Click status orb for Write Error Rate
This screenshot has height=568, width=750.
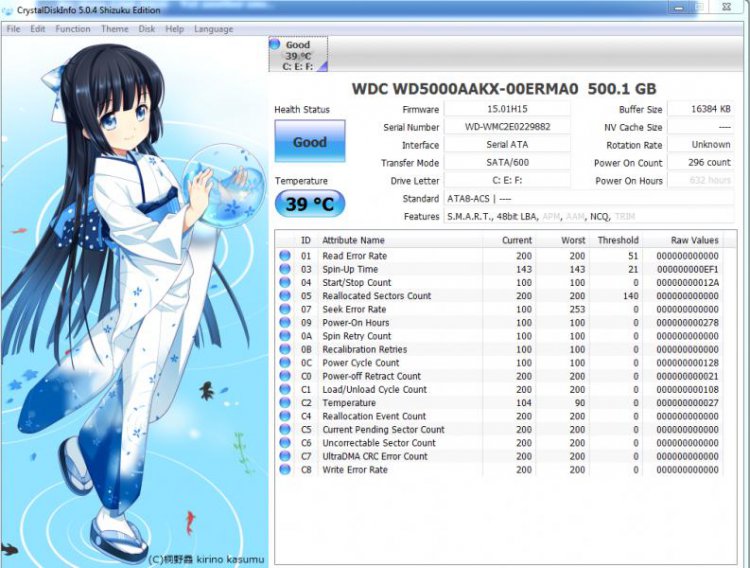[x=285, y=470]
